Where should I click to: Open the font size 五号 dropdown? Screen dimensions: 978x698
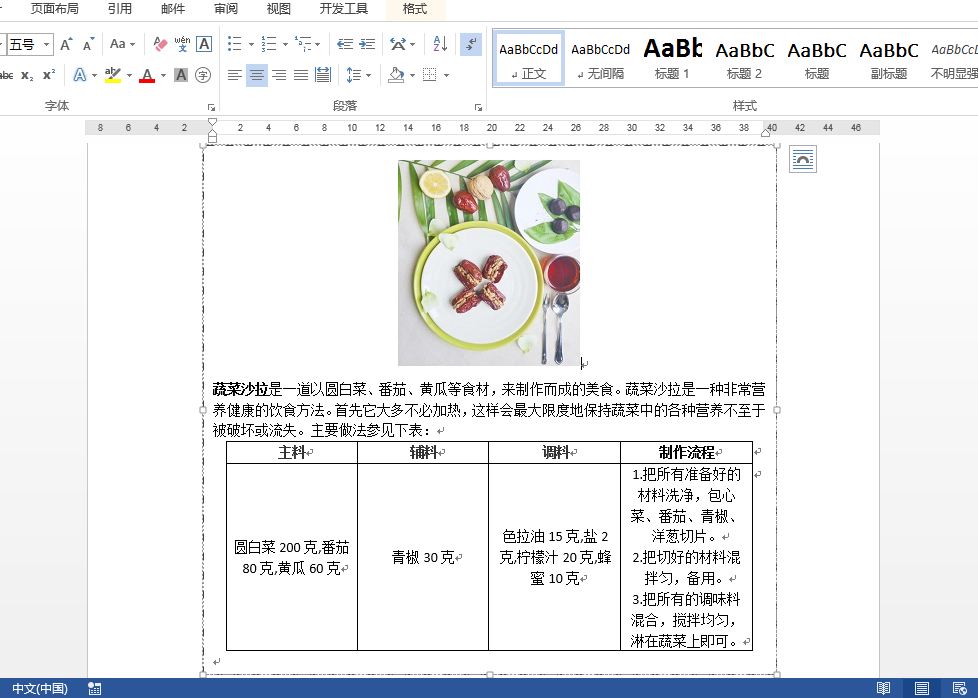(46, 44)
